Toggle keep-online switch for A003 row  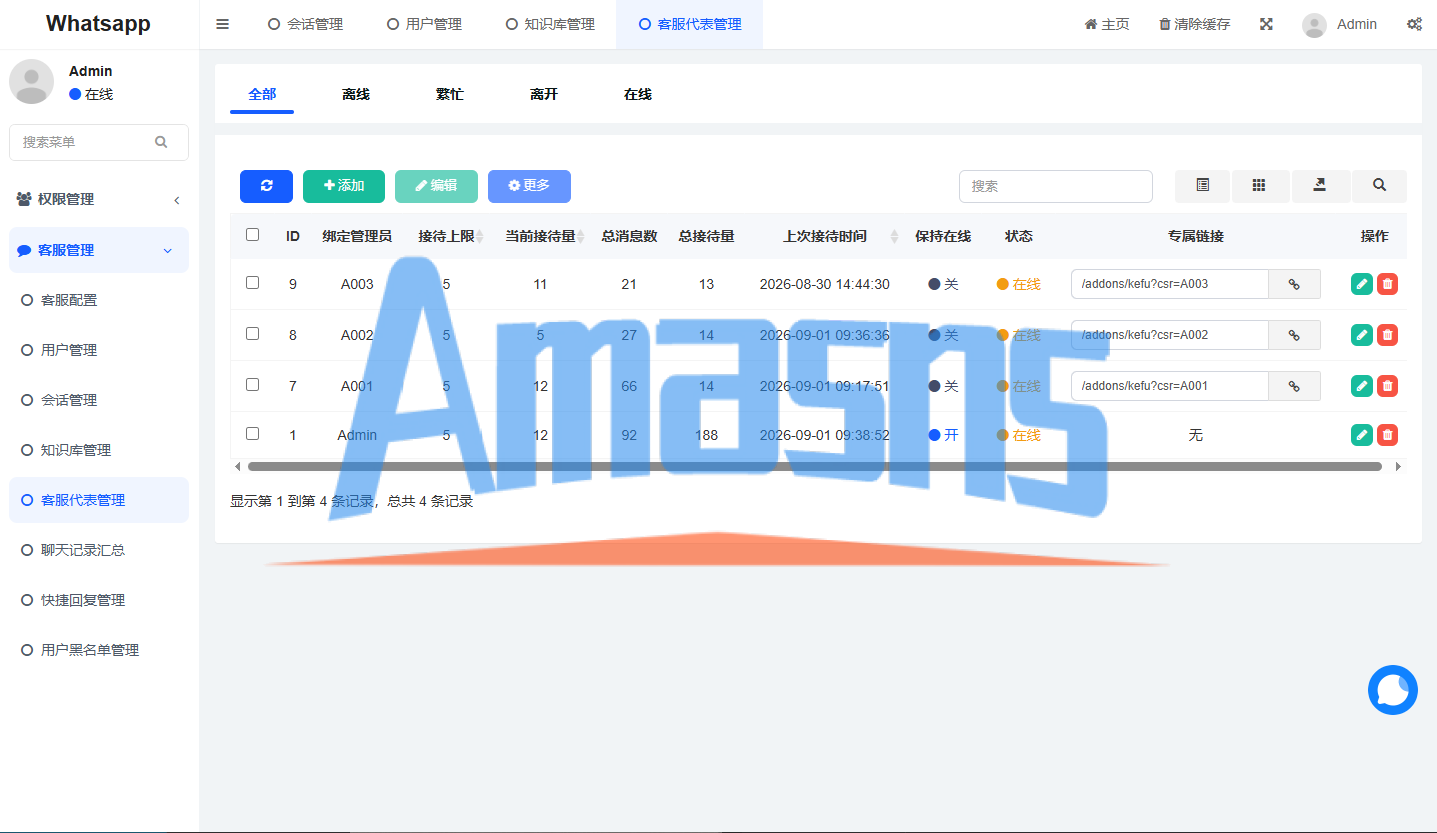[x=943, y=284]
